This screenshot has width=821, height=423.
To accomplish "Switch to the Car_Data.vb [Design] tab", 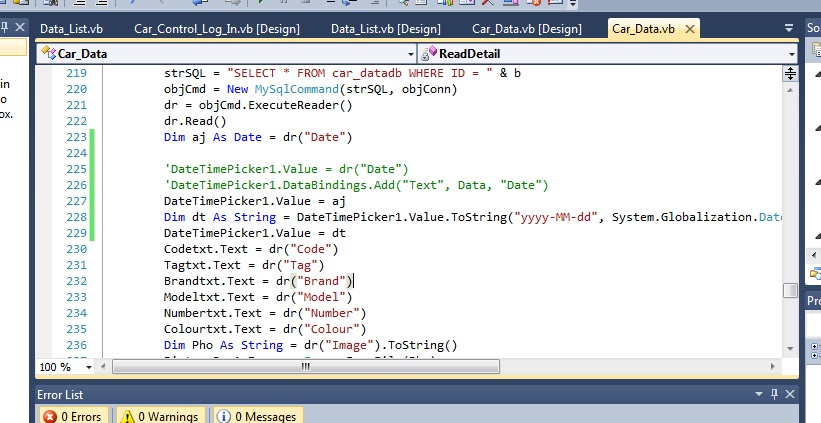I will point(527,29).
